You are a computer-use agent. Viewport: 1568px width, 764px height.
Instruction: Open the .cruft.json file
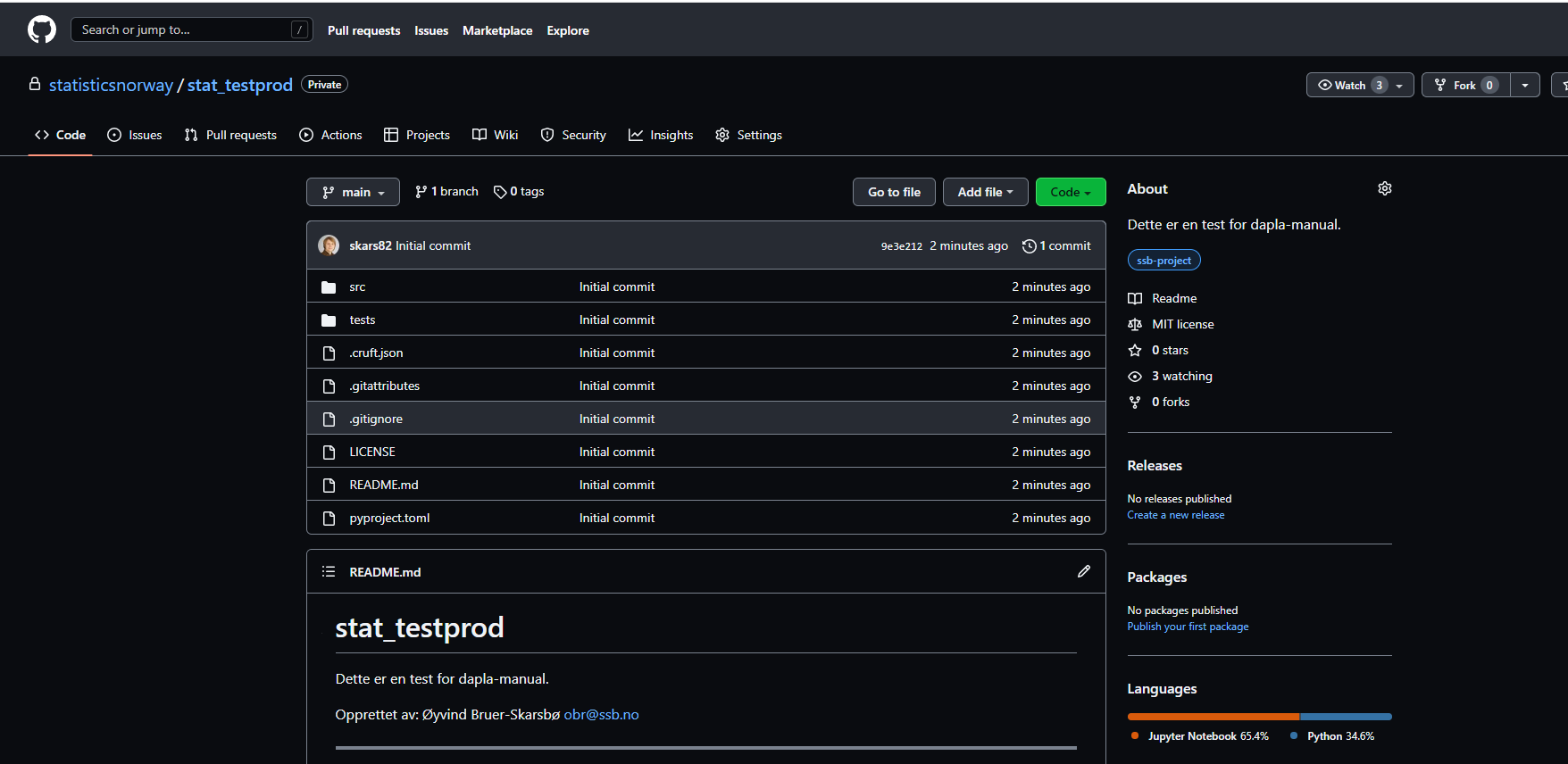coord(376,353)
